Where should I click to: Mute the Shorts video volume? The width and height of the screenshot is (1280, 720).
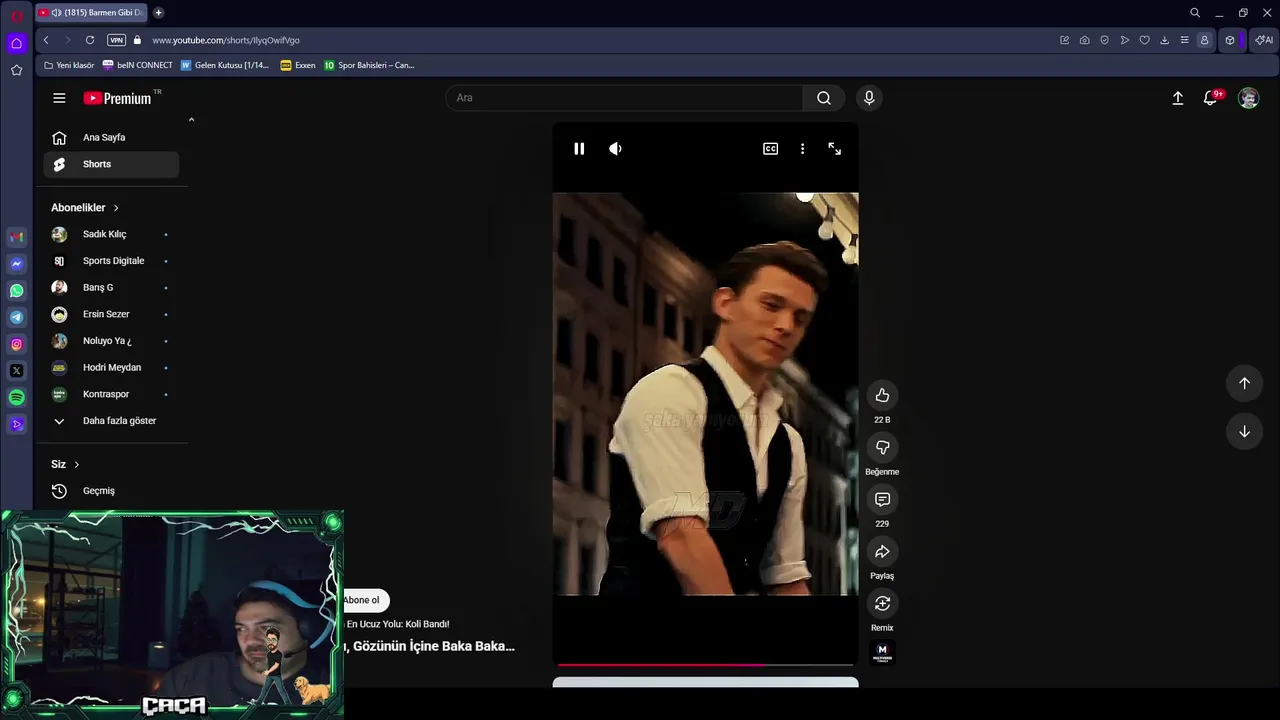pos(615,149)
